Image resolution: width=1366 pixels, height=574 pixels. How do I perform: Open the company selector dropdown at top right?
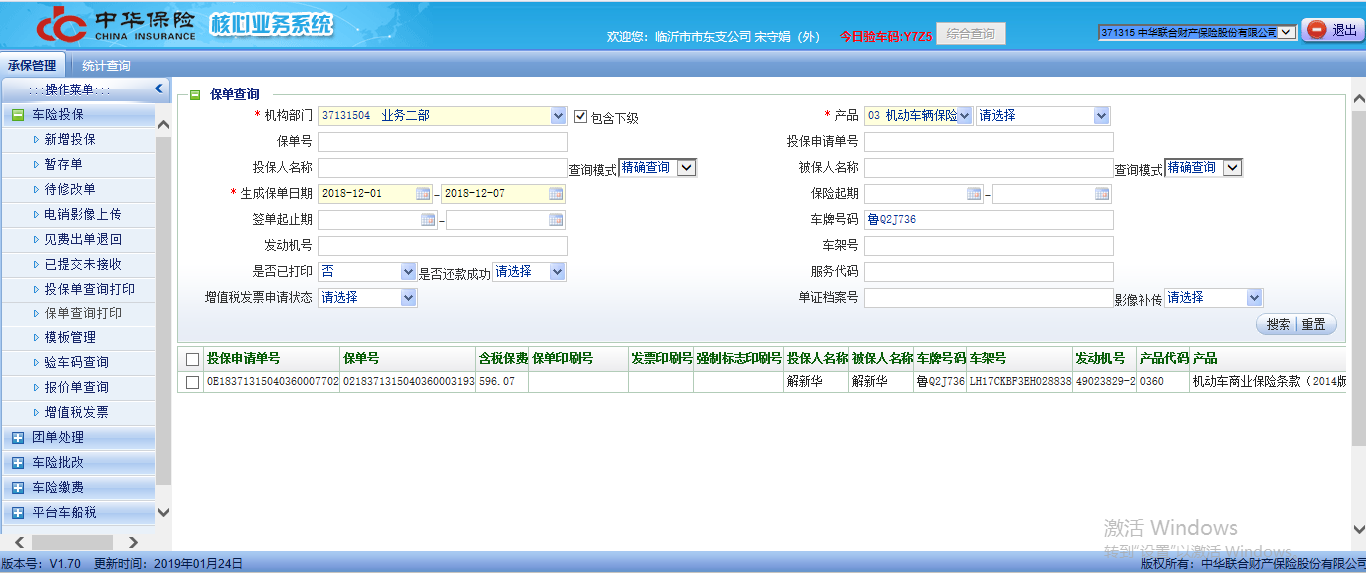click(1287, 32)
